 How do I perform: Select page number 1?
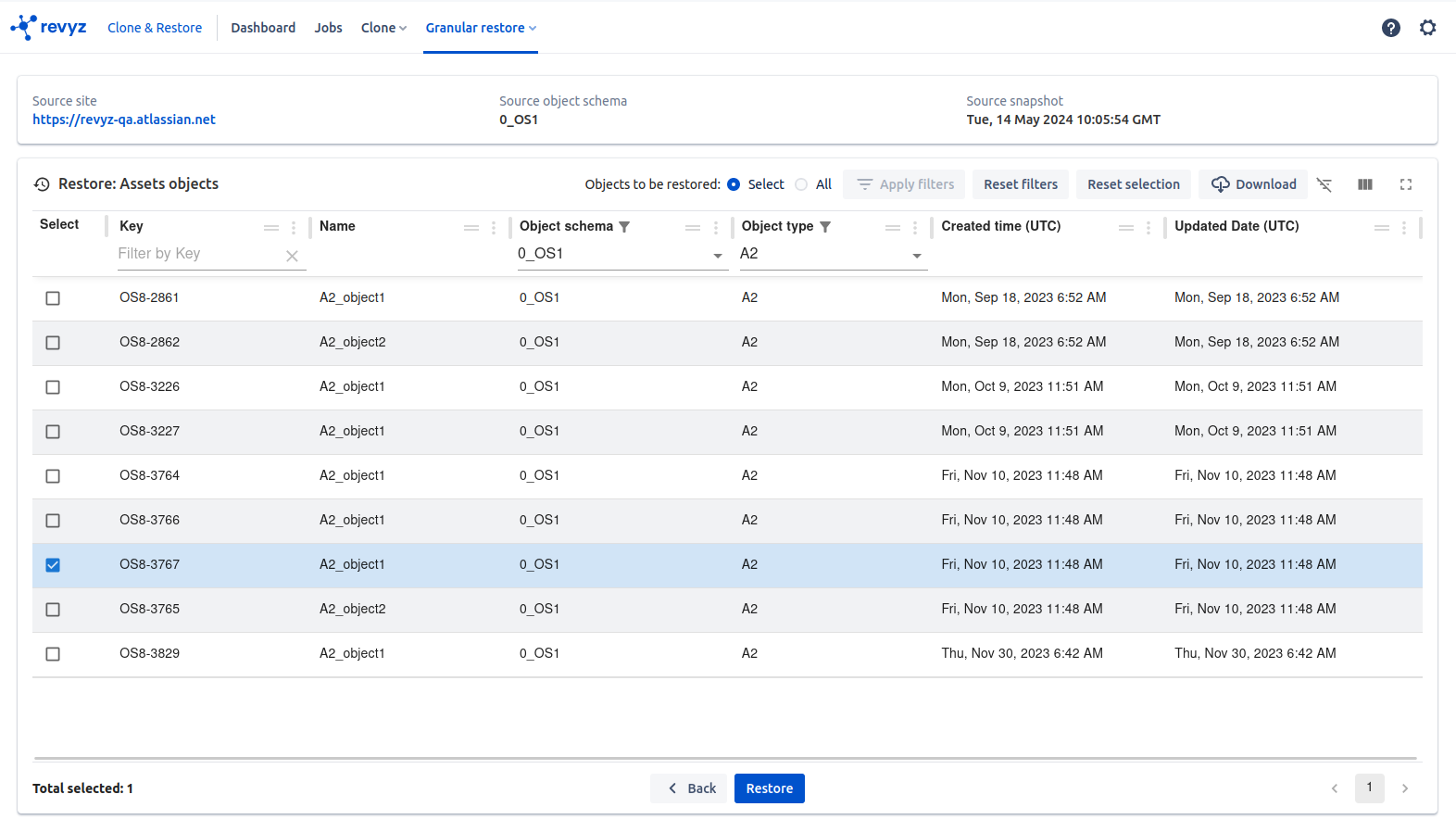point(1370,788)
